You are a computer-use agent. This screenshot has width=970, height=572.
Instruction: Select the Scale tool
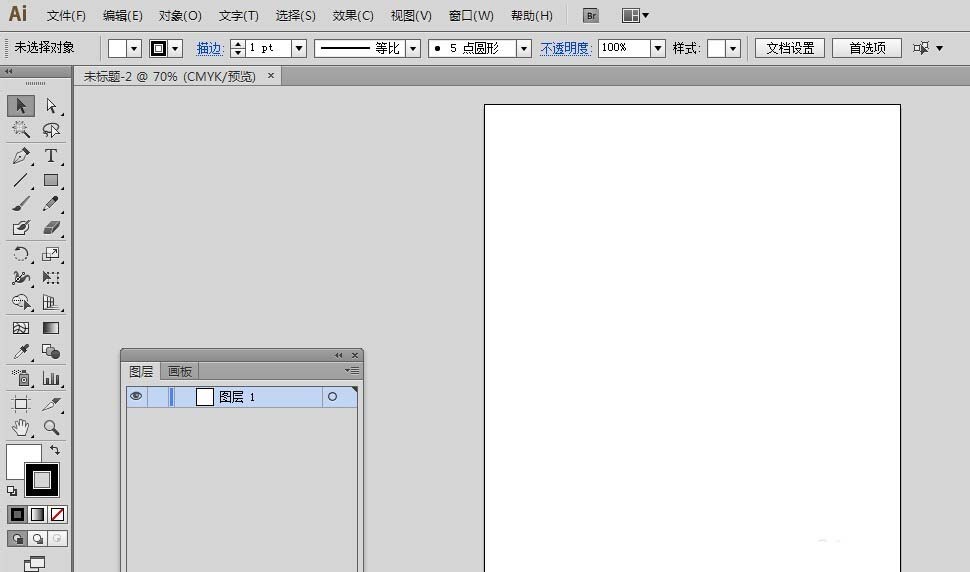tap(51, 254)
